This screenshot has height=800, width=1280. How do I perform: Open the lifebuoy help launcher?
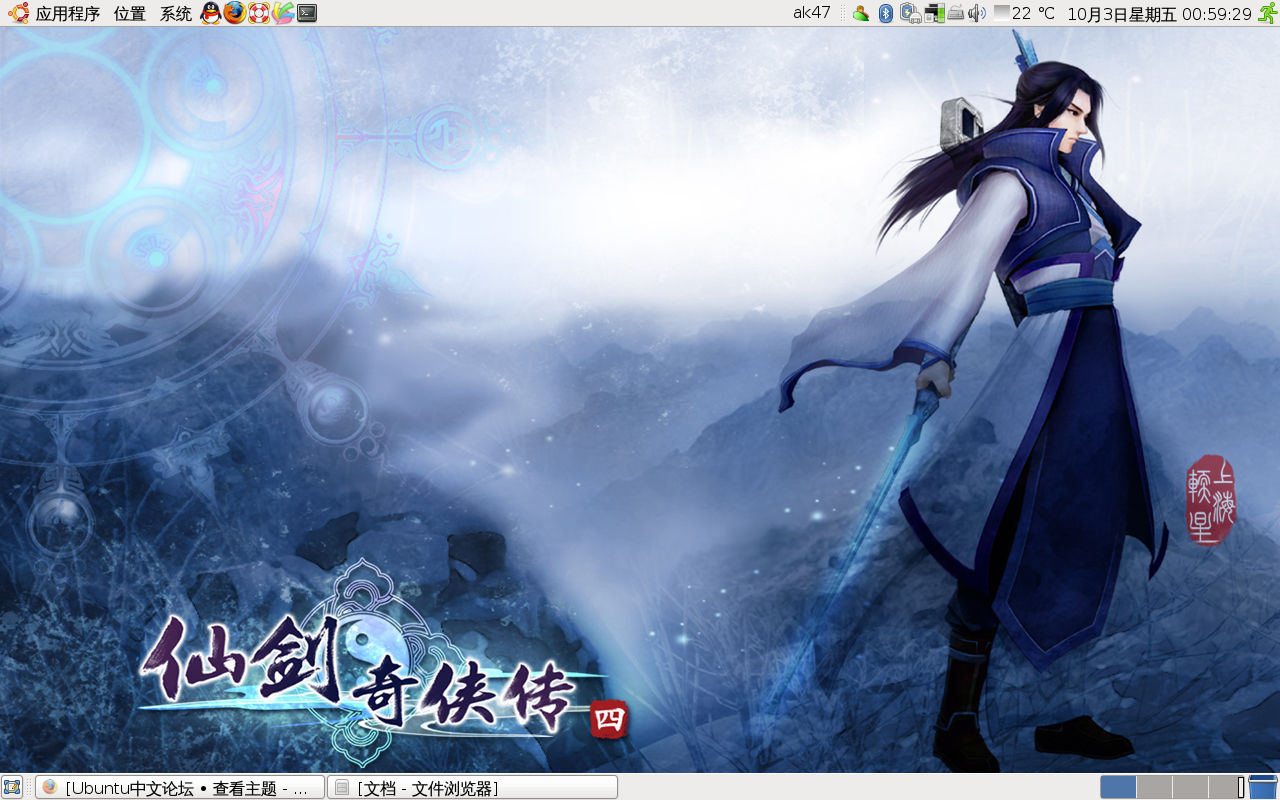[x=259, y=13]
